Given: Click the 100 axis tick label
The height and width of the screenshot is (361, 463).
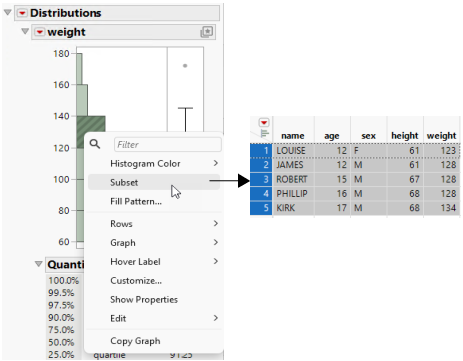Looking at the screenshot, I should [61, 179].
